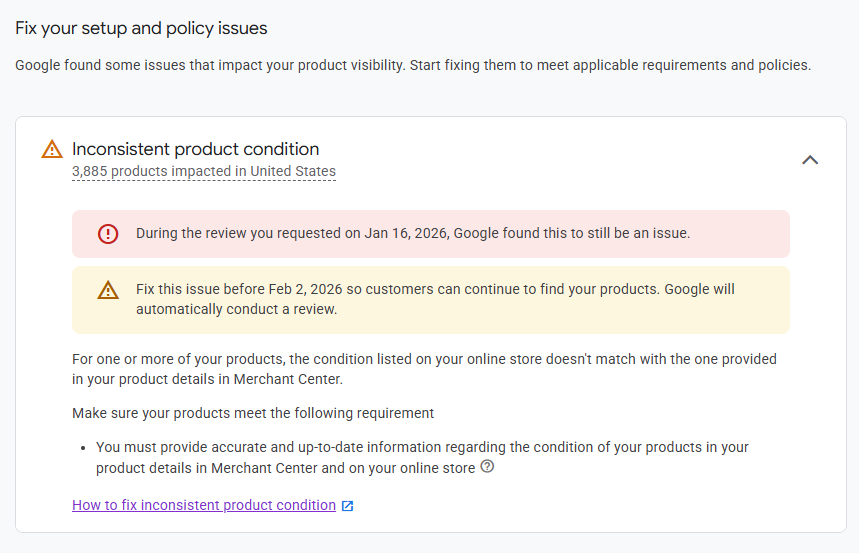Collapse the Inconsistent product condition card
The width and height of the screenshot is (859, 553).
click(810, 159)
